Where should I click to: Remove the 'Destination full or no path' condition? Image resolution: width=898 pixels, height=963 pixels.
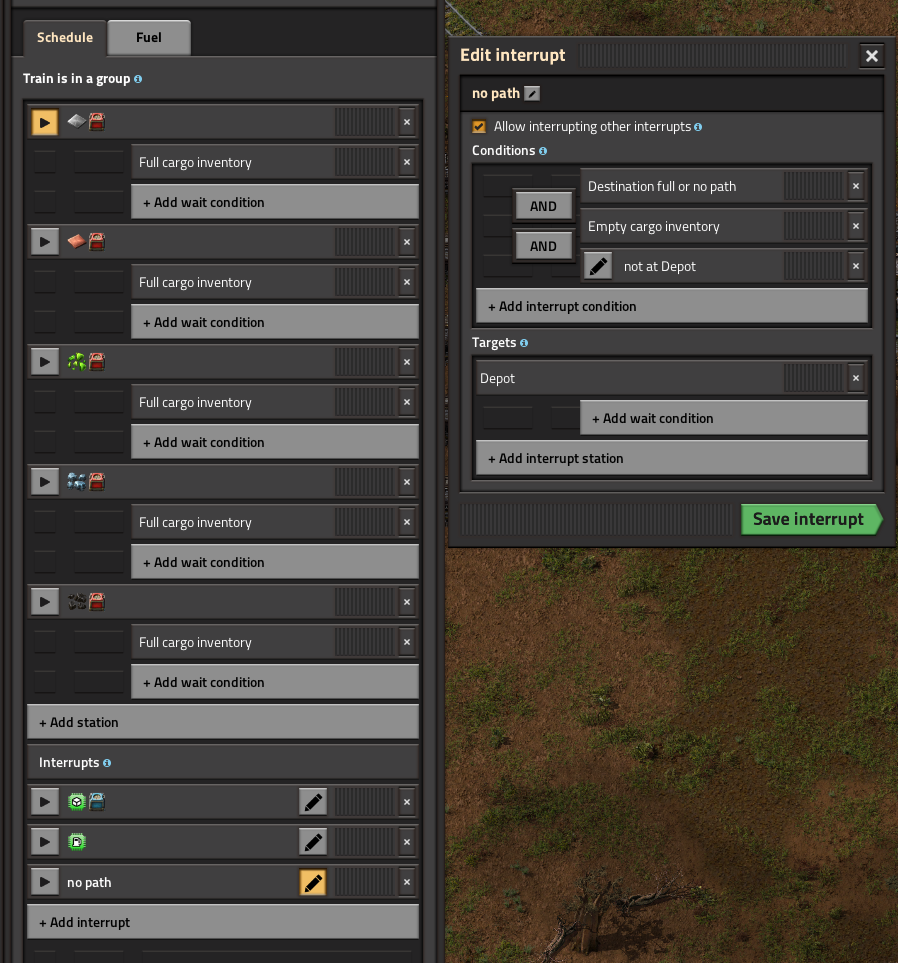855,186
